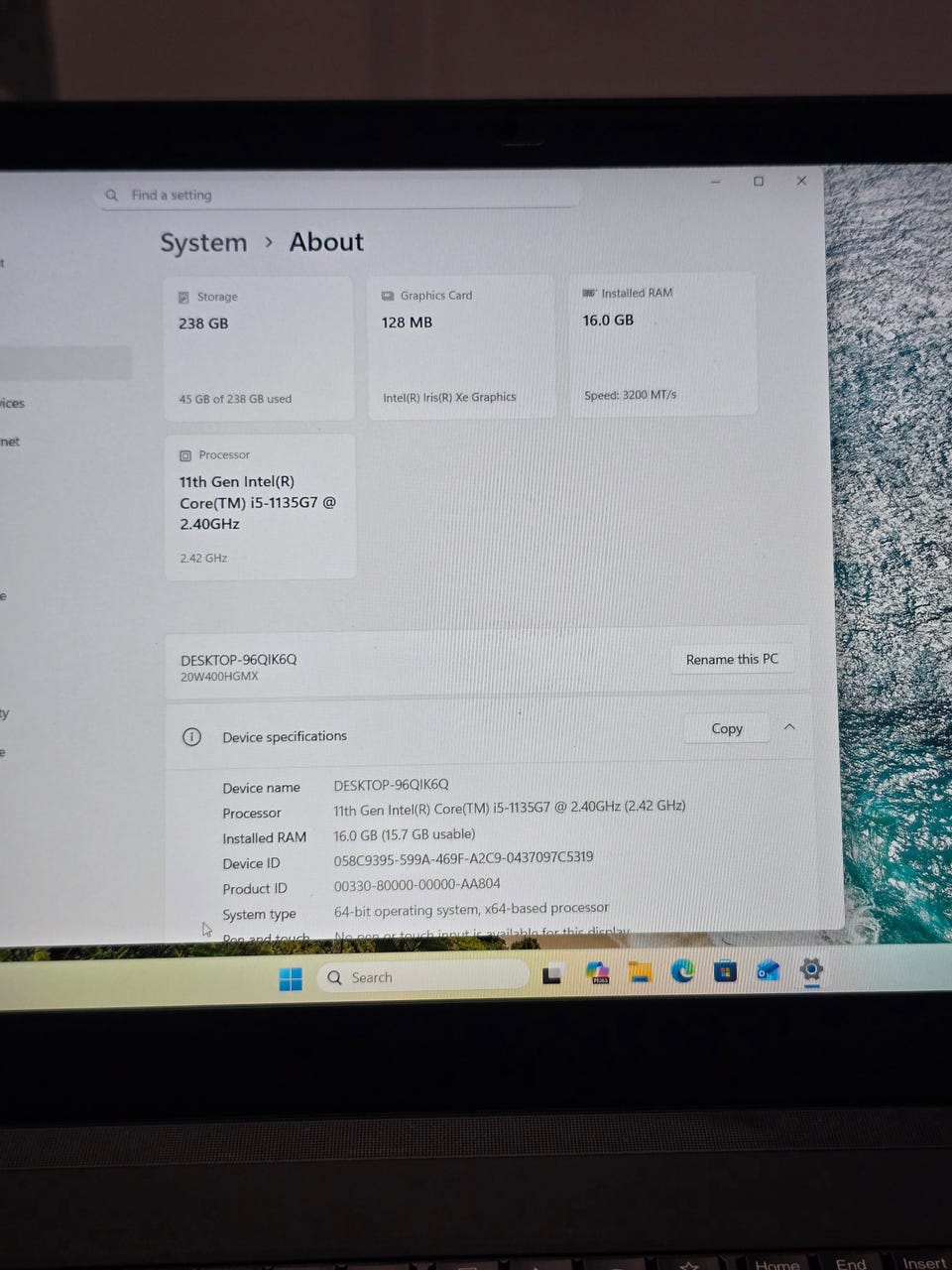This screenshot has height=1270, width=952.
Task: Click the taskbar Search box
Action: [x=422, y=976]
